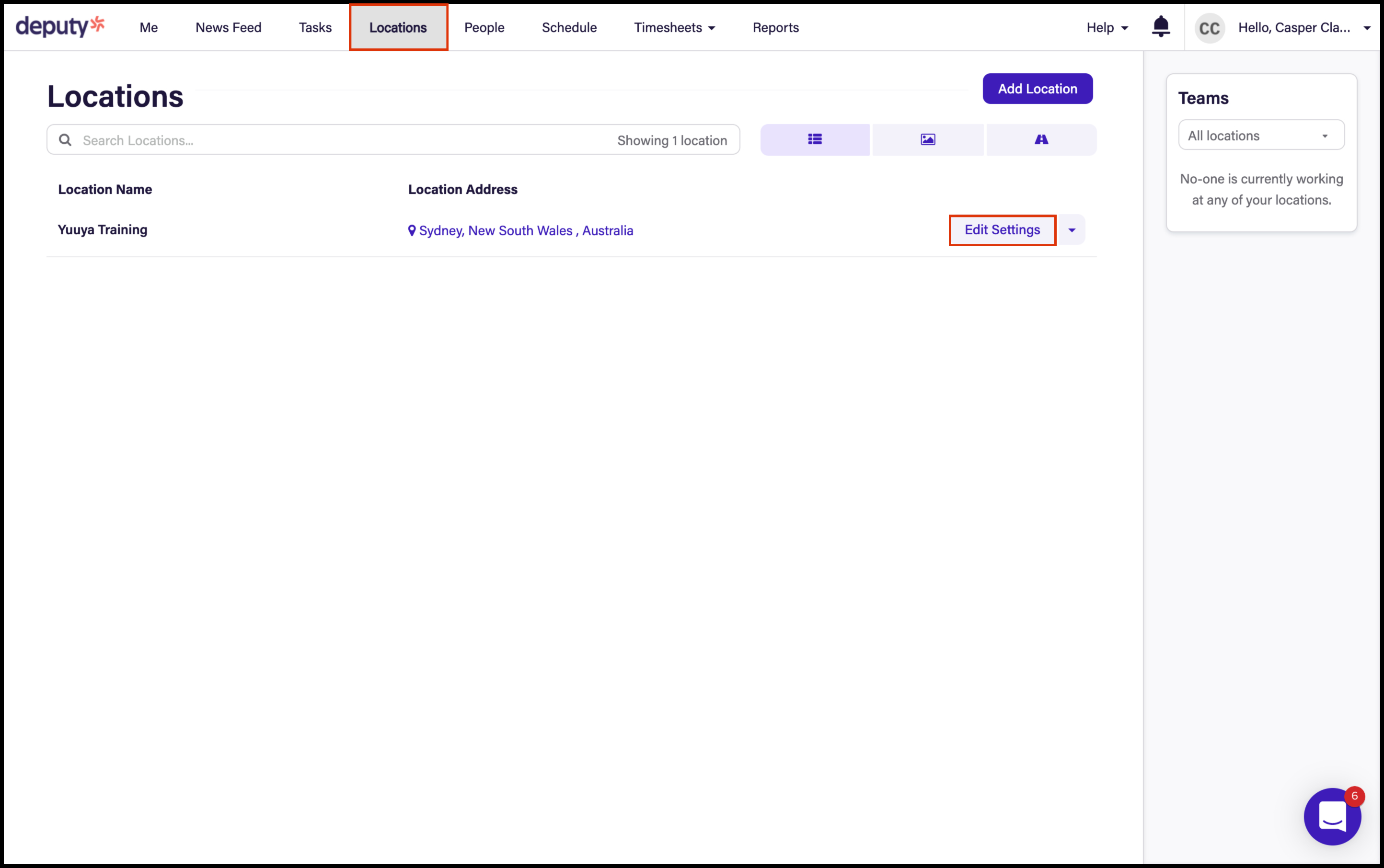Open the Reports tab

(775, 28)
